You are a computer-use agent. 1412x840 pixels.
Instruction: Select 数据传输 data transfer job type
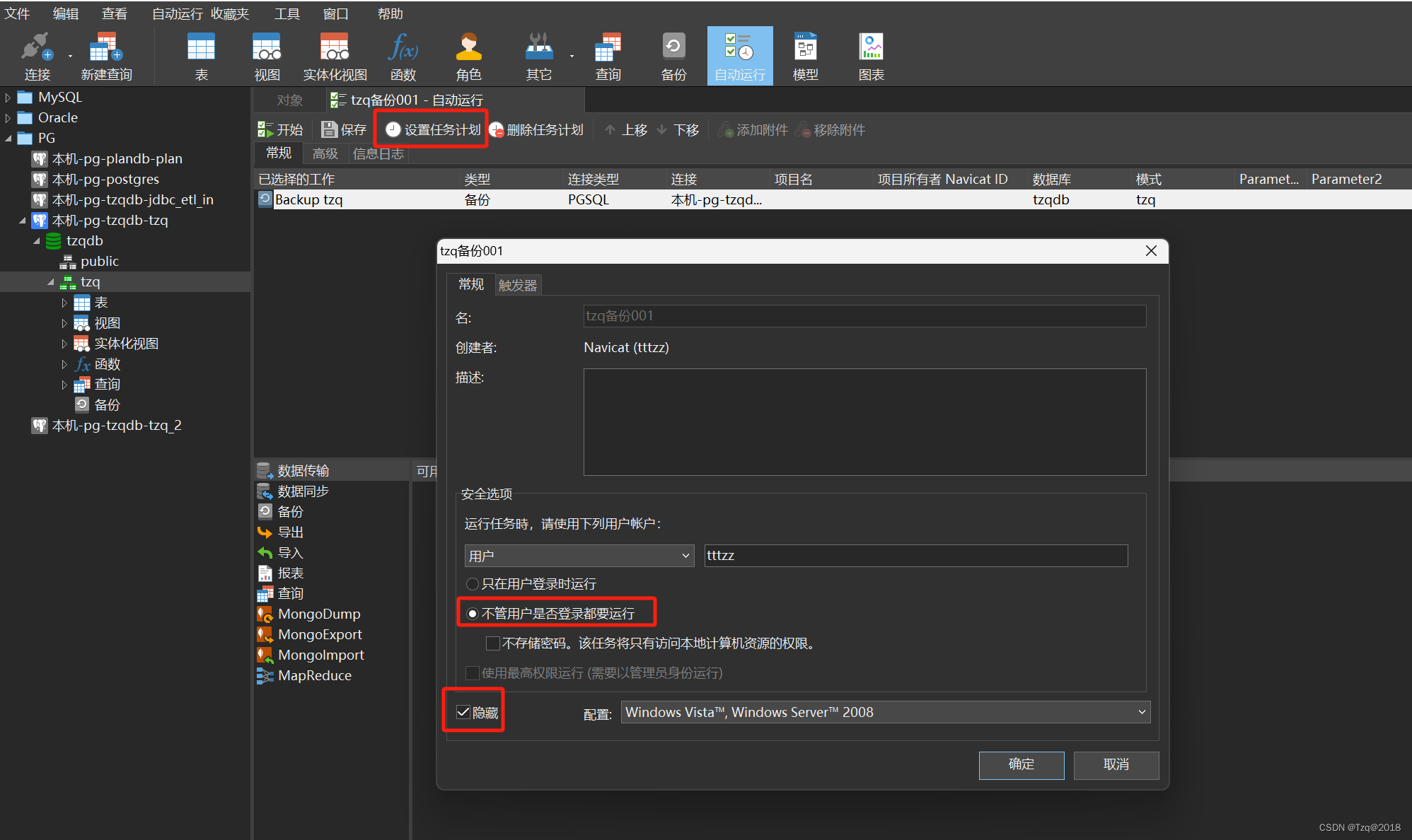(303, 471)
